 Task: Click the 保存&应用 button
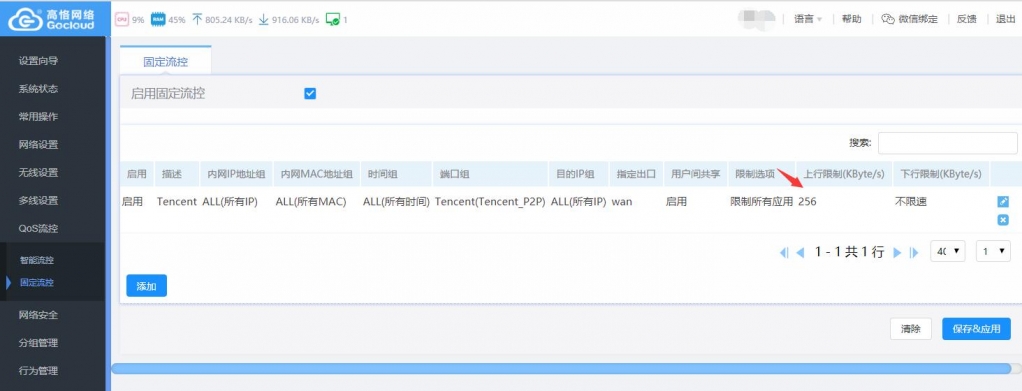coord(976,329)
